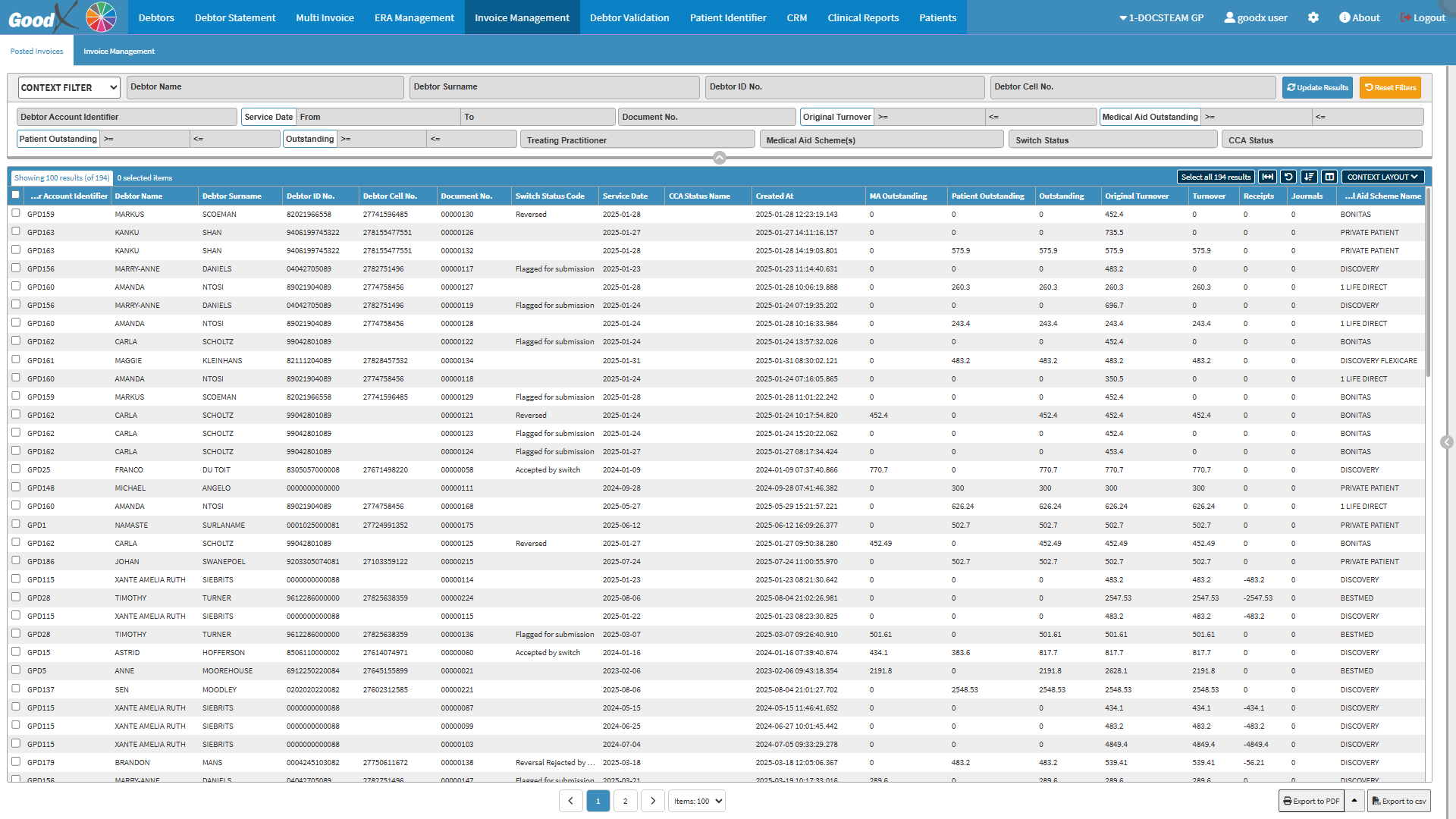The image size is (1456, 819).
Task: Select the checkbox for MAGGIE KLEINHANS row
Action: click(x=16, y=359)
